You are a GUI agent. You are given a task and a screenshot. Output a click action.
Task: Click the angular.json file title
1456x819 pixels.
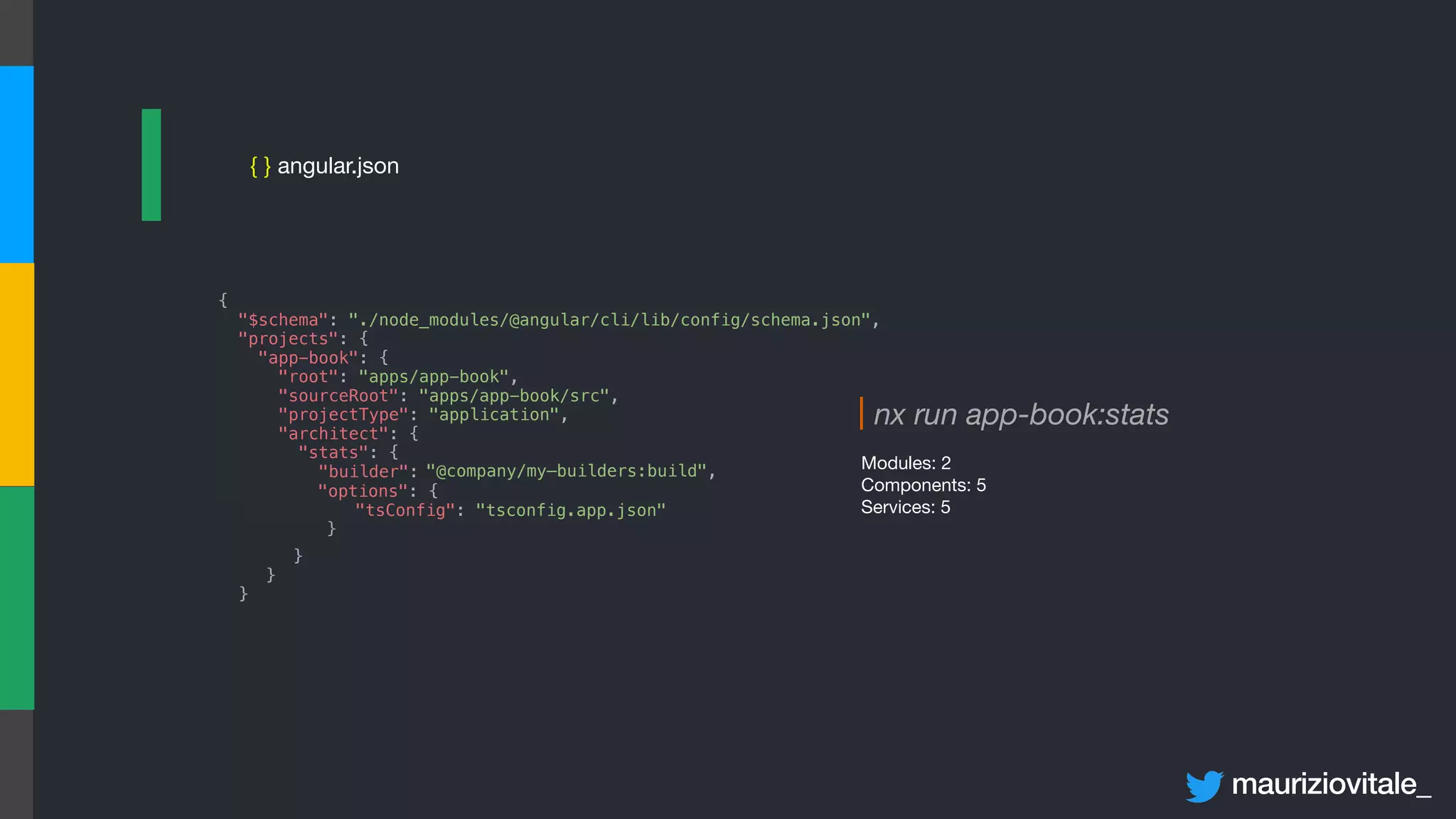[x=338, y=166]
